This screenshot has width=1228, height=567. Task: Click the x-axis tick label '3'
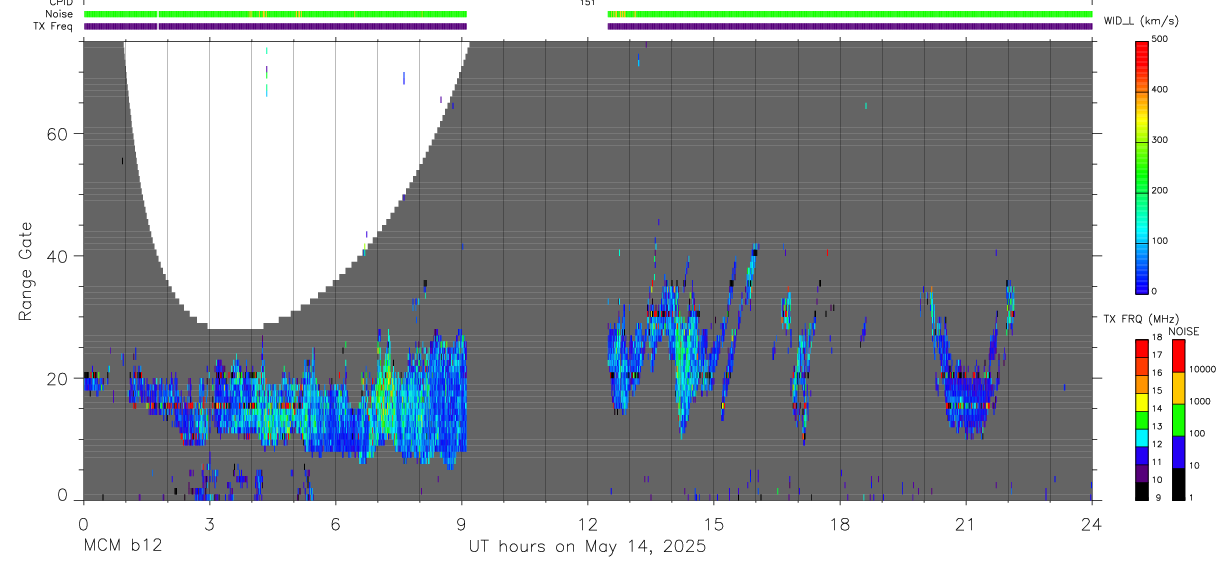pos(209,524)
